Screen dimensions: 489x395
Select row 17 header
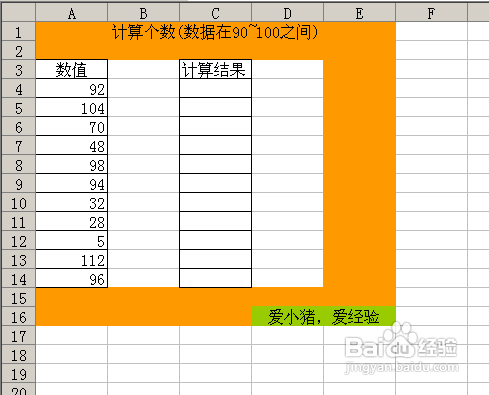tap(19, 336)
